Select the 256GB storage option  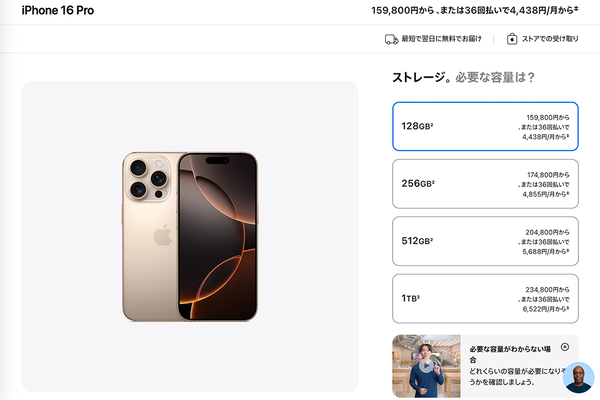(x=485, y=184)
